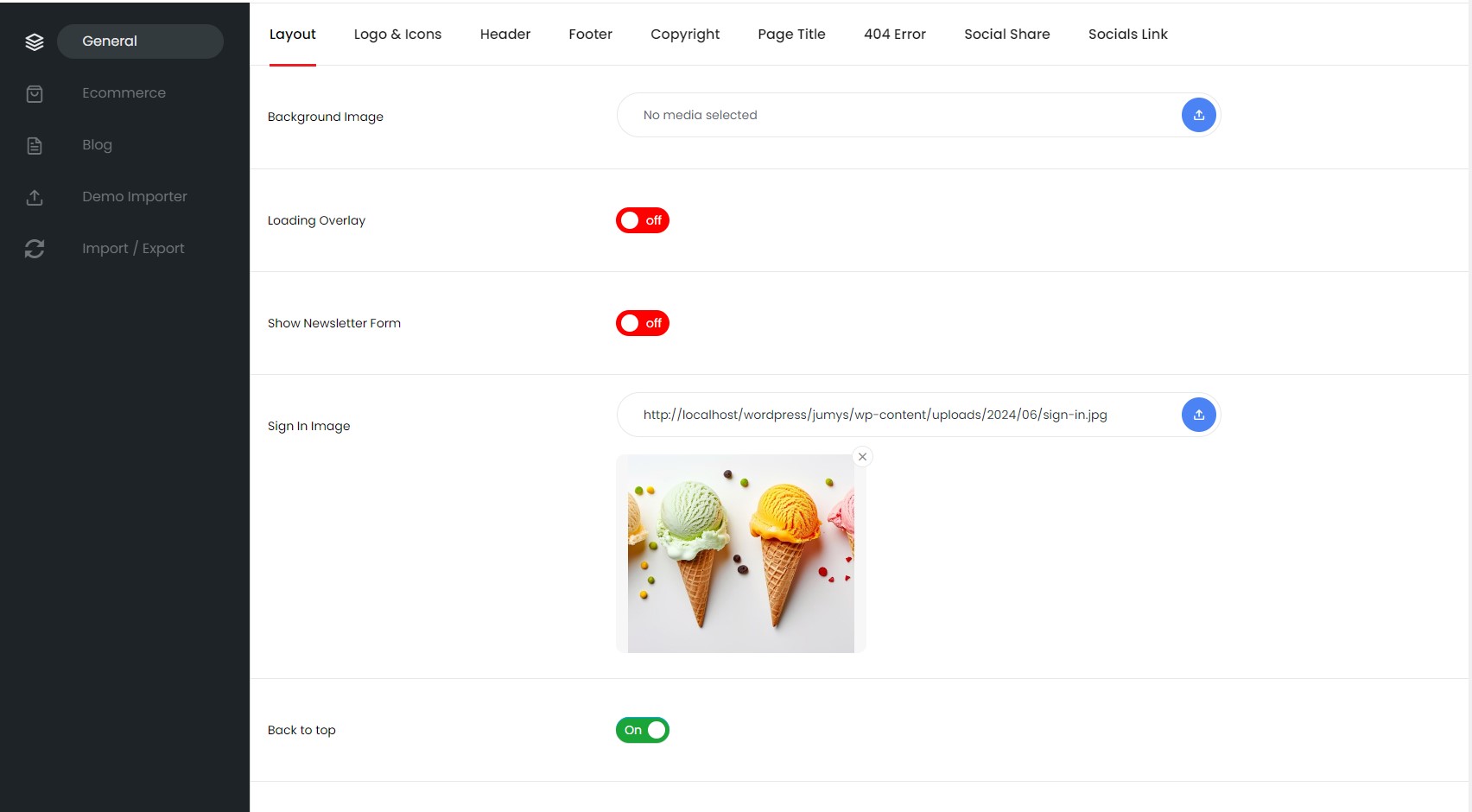Click the Ecommerce shopping bag icon

(x=35, y=93)
